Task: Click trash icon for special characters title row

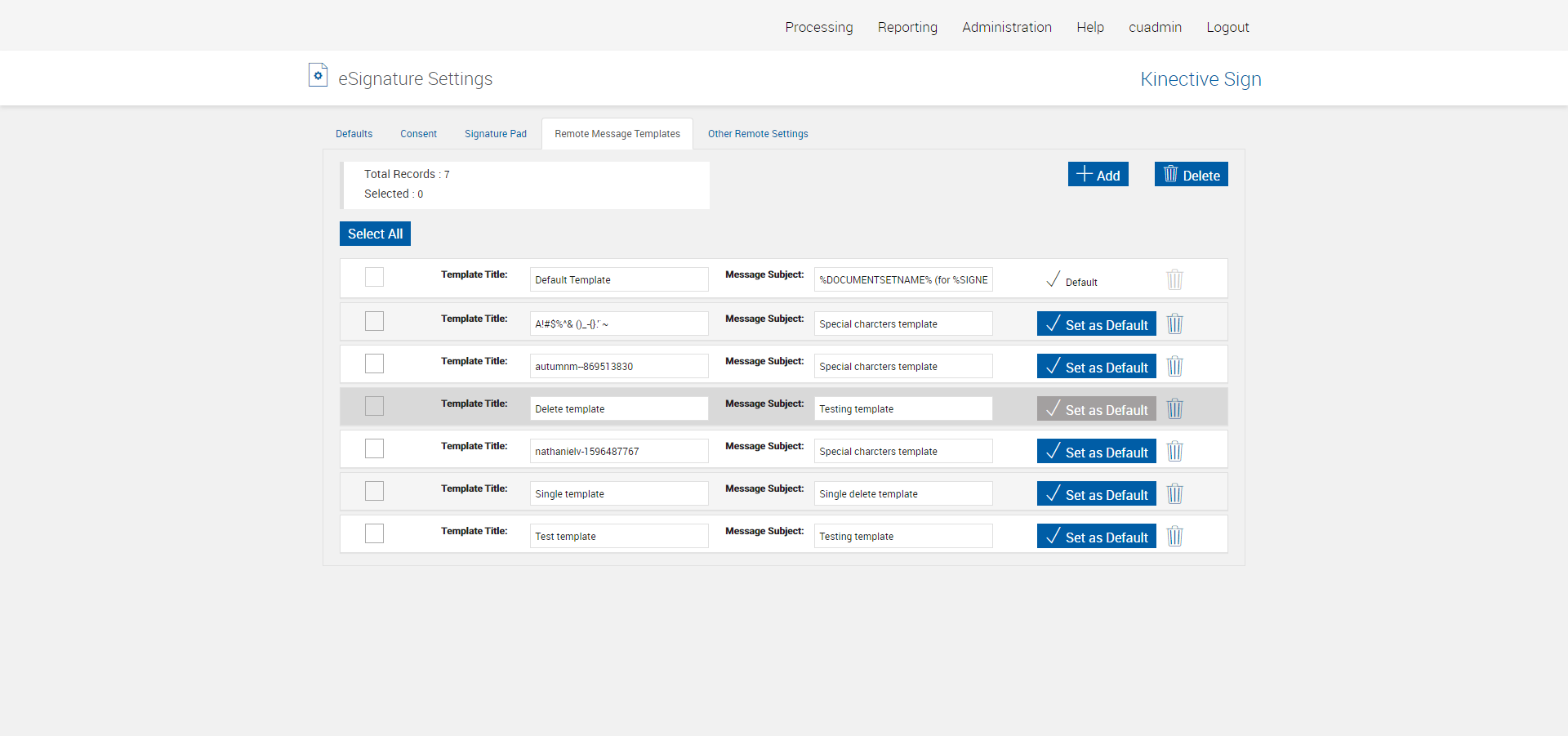Action: [x=1174, y=323]
